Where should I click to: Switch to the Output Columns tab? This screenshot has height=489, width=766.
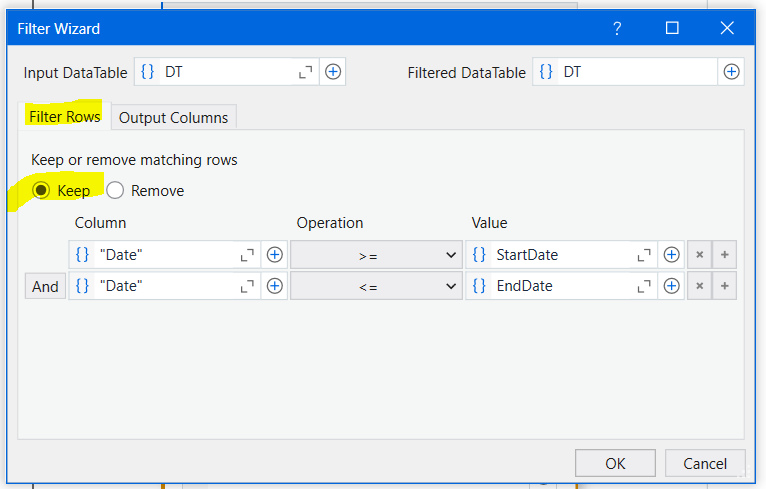[x=173, y=117]
